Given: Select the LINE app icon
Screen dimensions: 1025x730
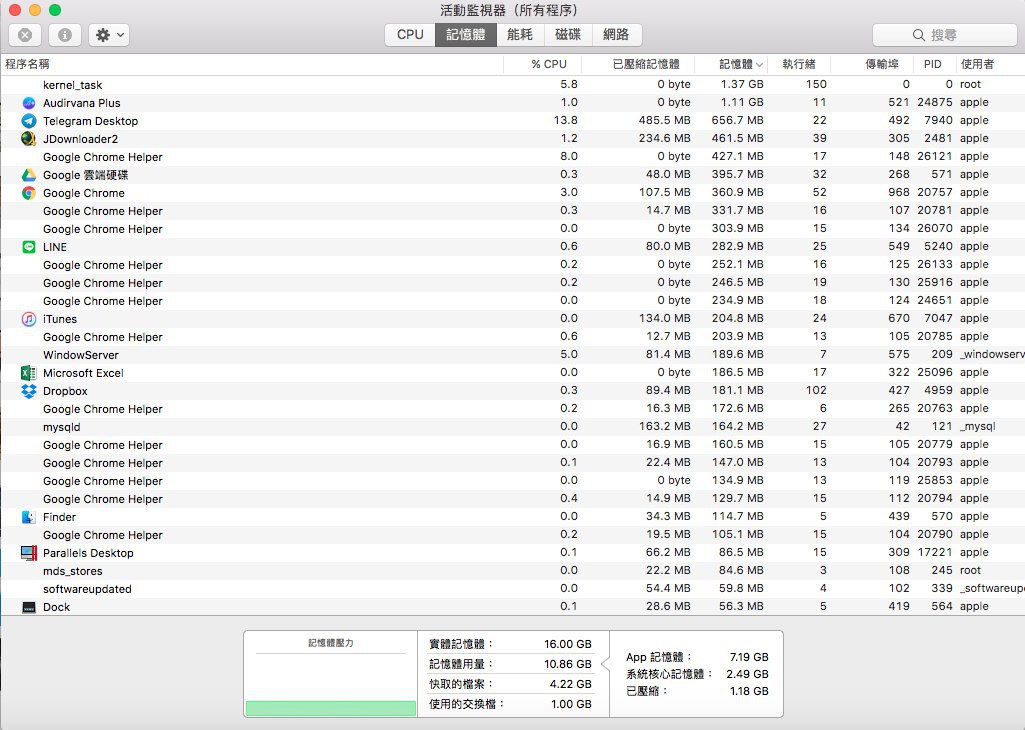Looking at the screenshot, I should coord(29,247).
